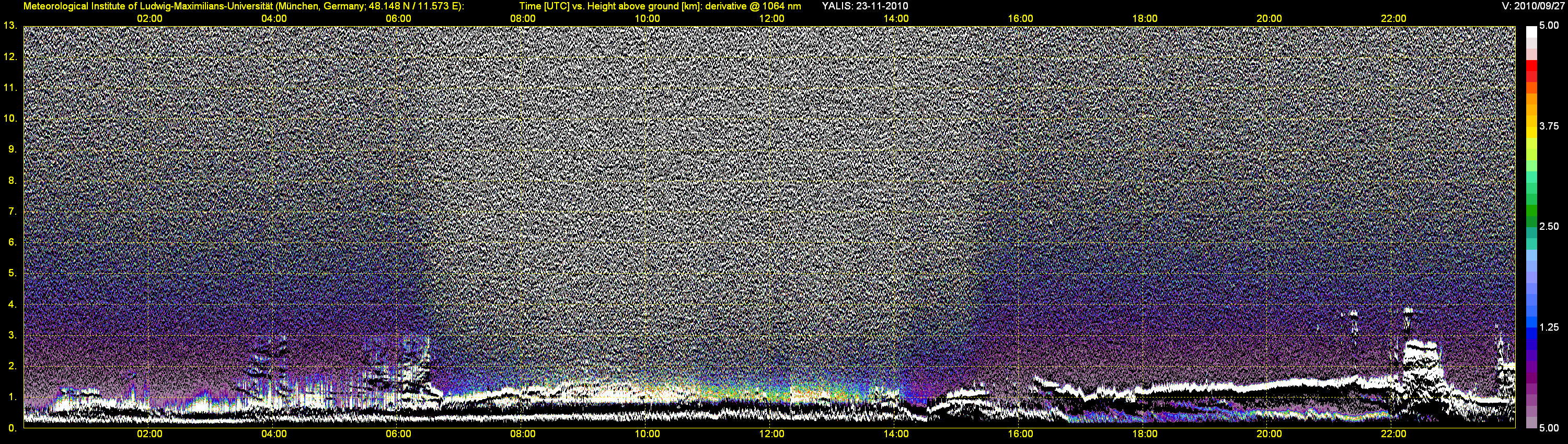Click the 1. height axis label
This screenshot has height=444, width=1568.
(12, 397)
